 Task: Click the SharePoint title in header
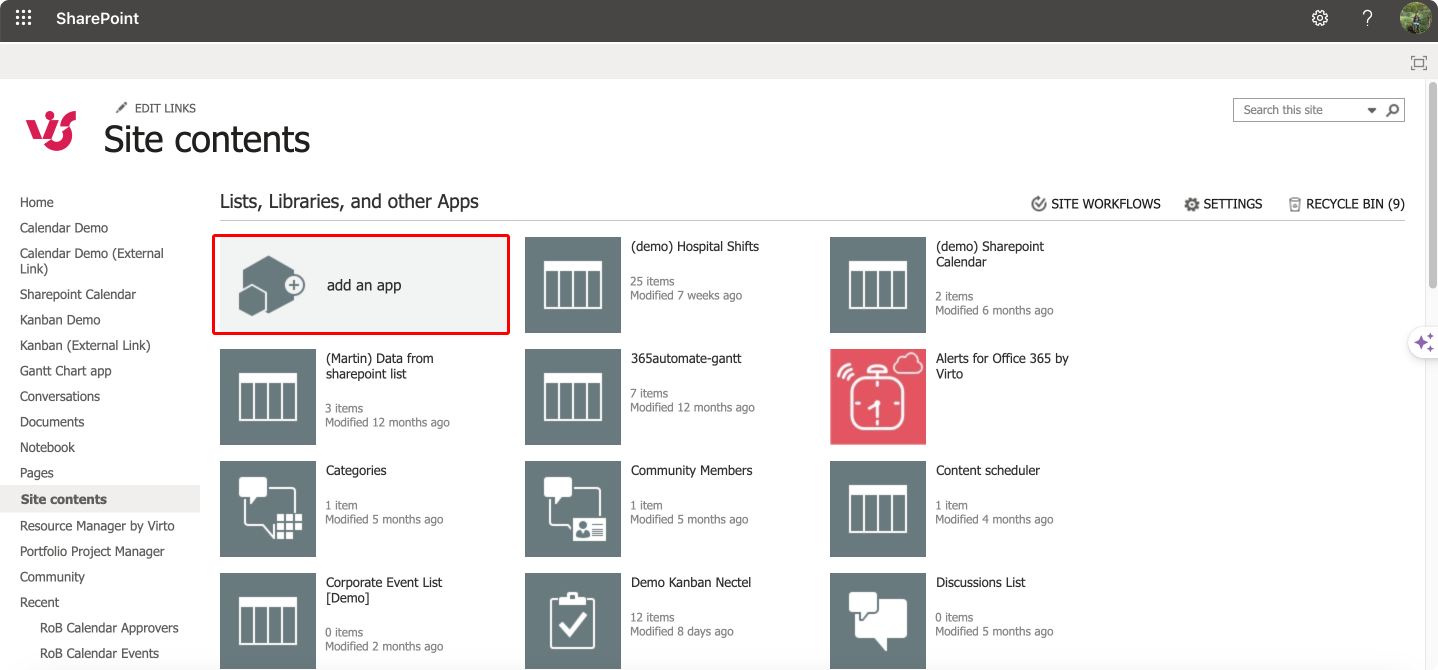tap(98, 18)
